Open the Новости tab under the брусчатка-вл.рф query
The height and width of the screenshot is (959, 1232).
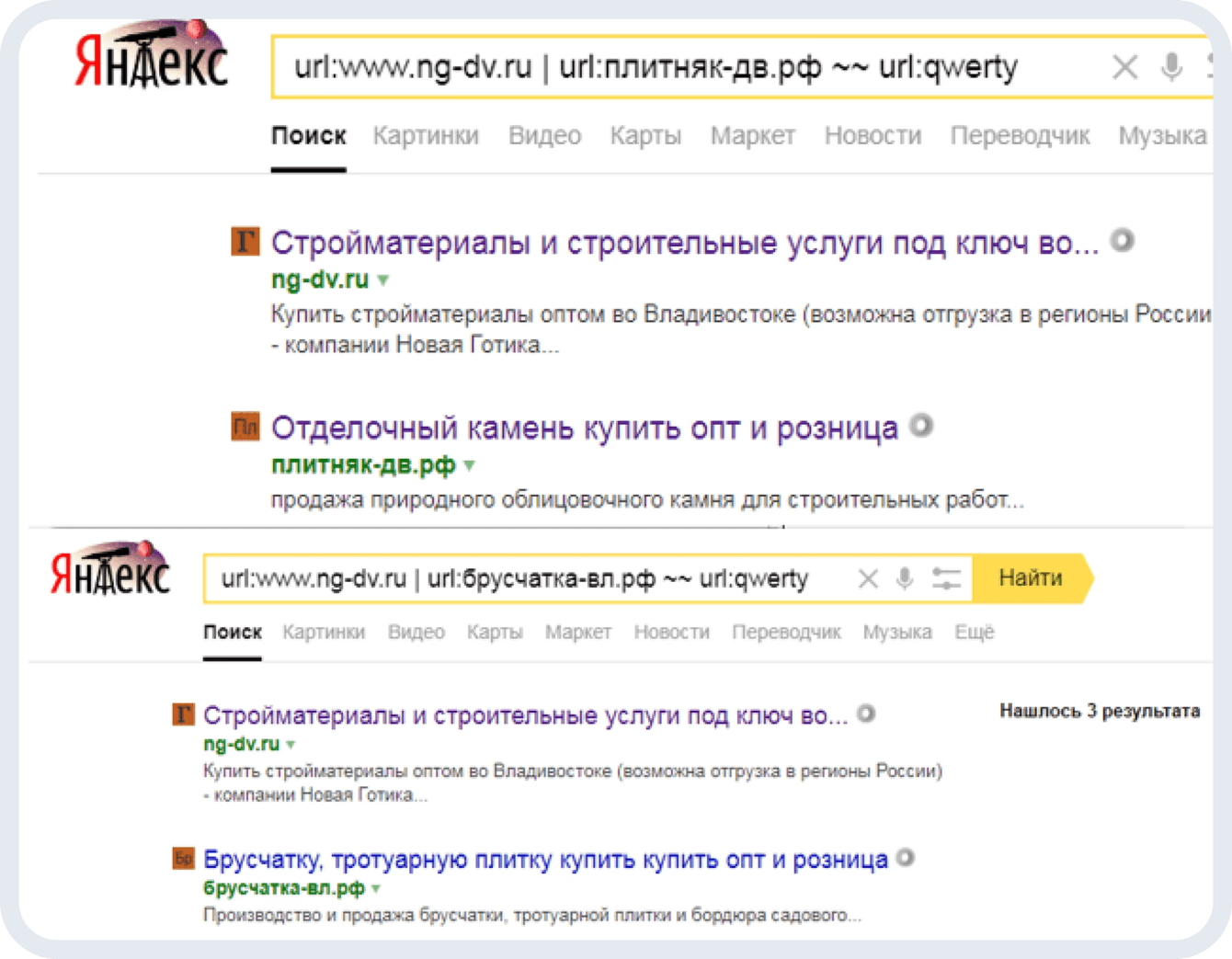pyautogui.click(x=672, y=633)
